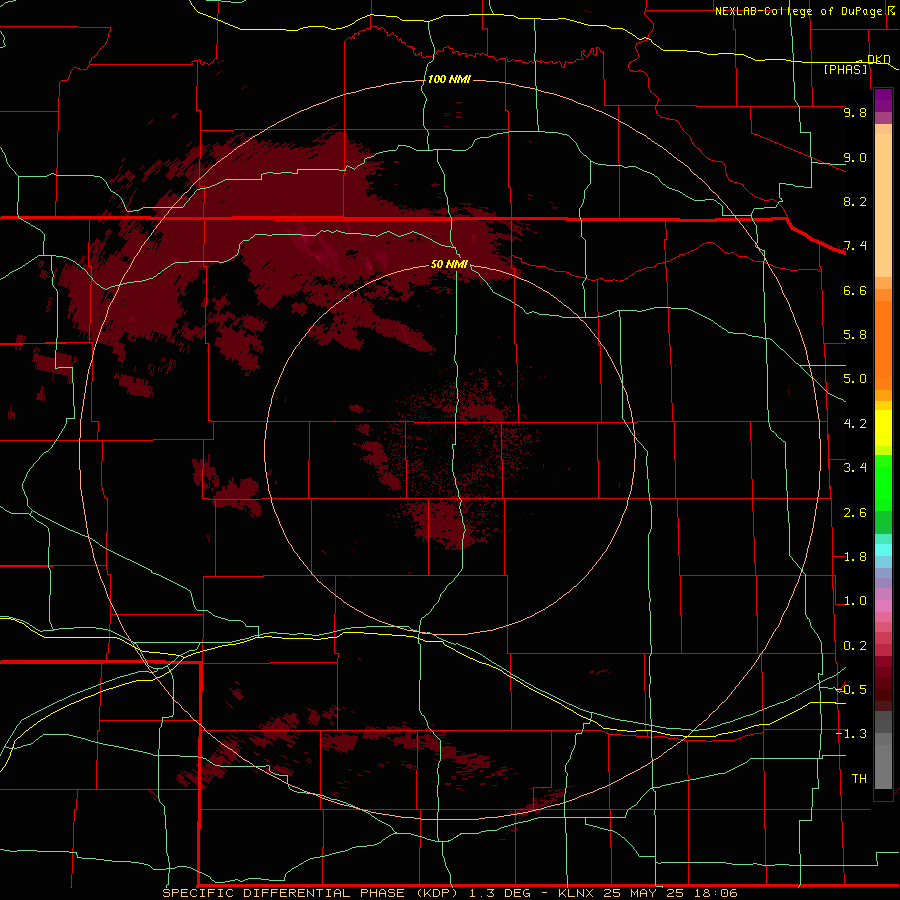Pick the pink legend color band
This screenshot has height=900, width=900.
[x=883, y=606]
